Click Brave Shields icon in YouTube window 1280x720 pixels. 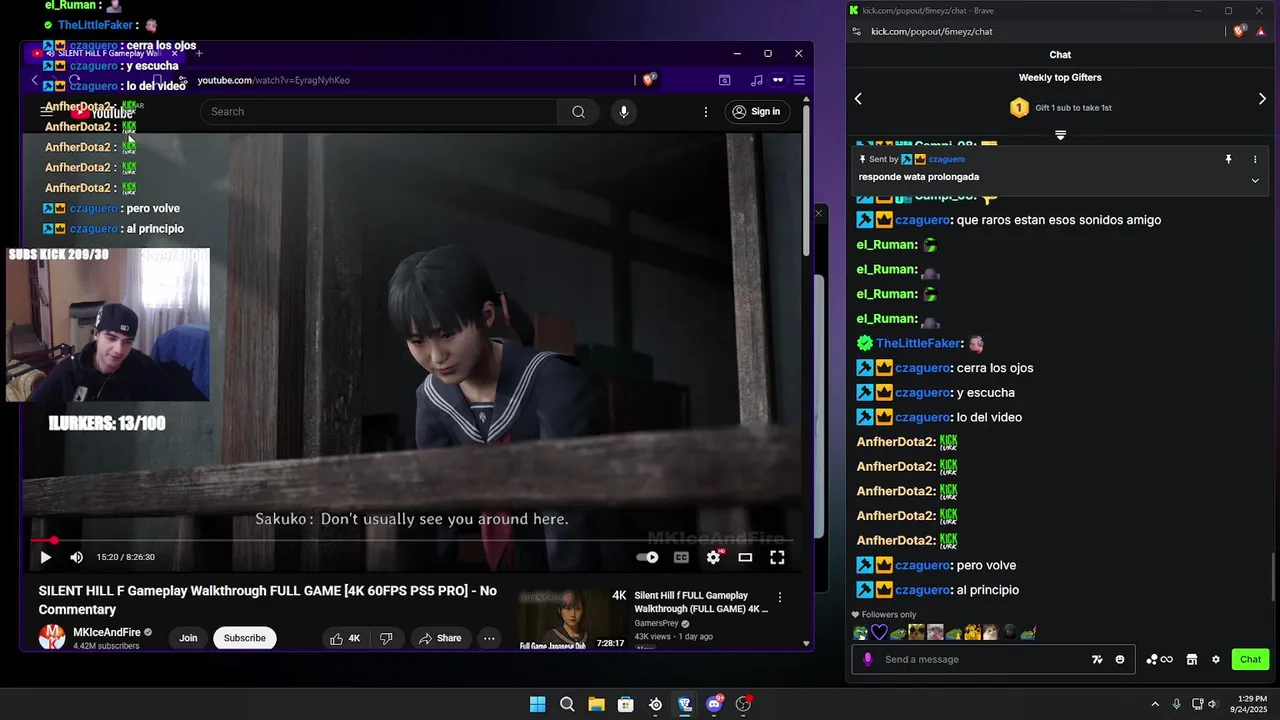[x=649, y=80]
